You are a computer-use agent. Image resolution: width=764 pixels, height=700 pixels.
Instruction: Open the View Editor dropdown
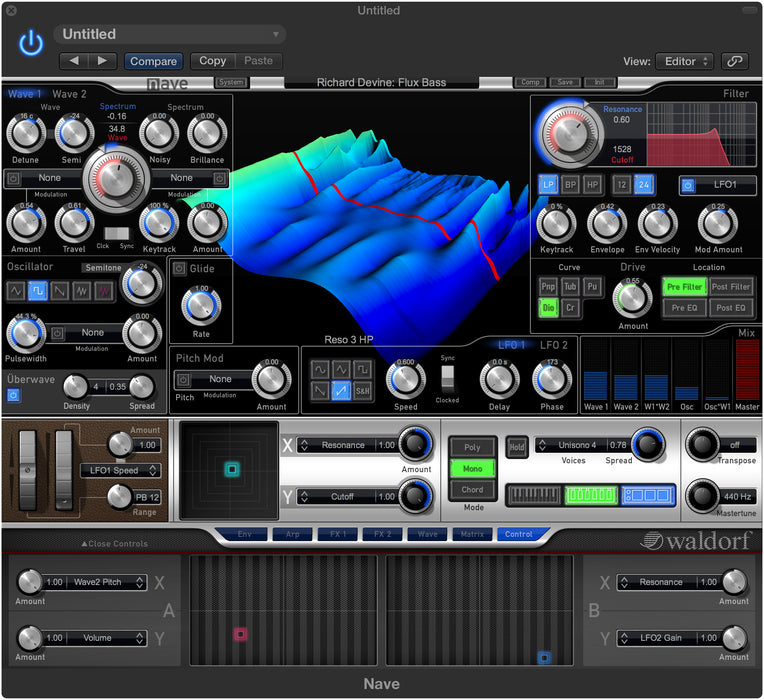tap(684, 61)
